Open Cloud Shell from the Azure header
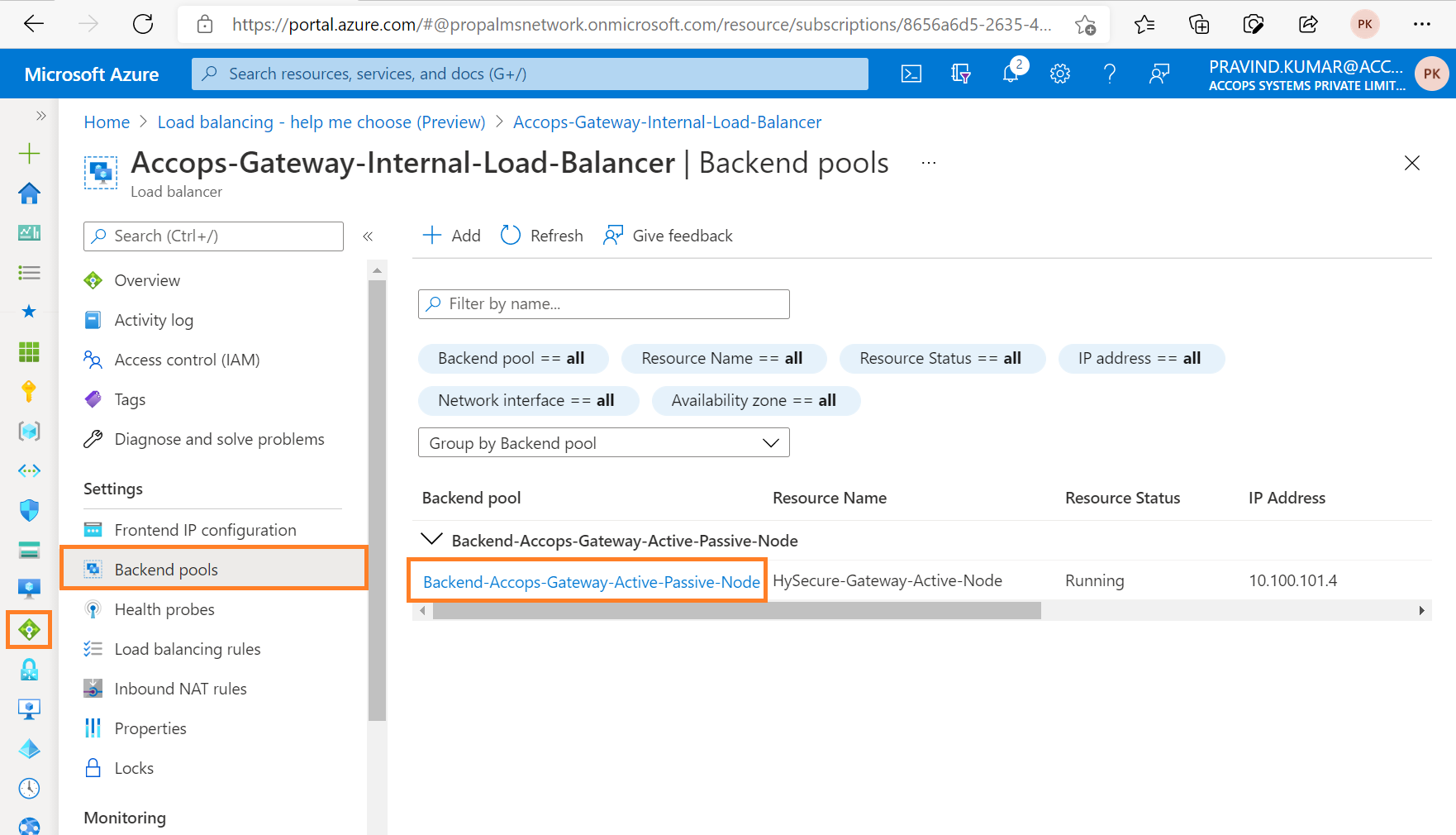1456x835 pixels. coord(911,74)
